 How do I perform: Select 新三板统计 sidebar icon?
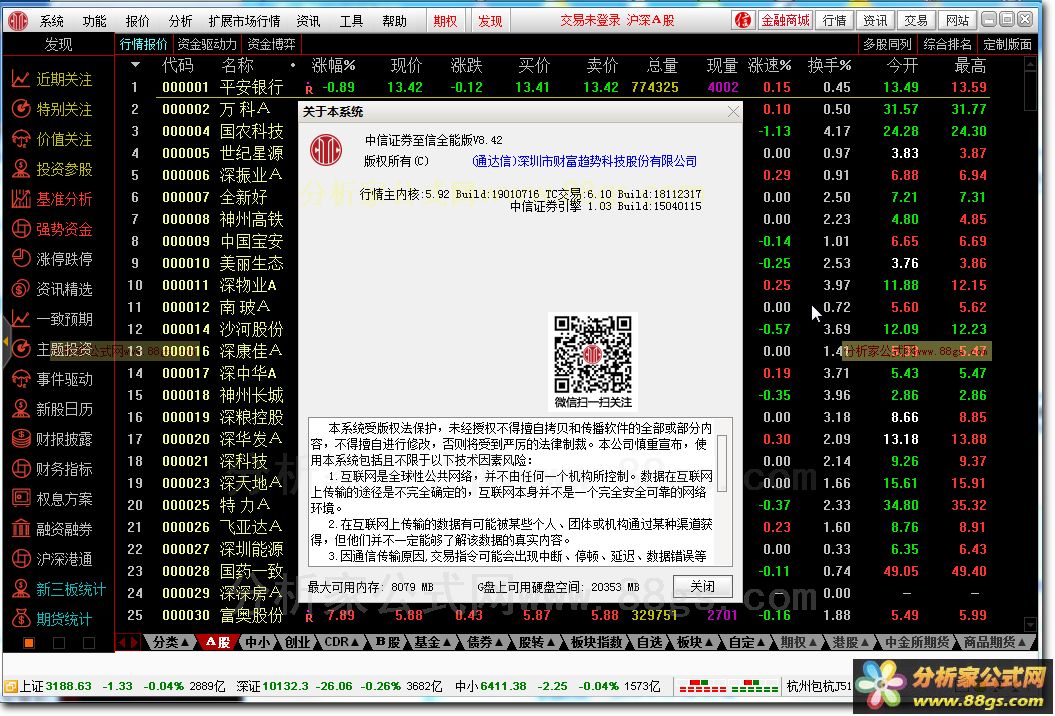pyautogui.click(x=20, y=589)
